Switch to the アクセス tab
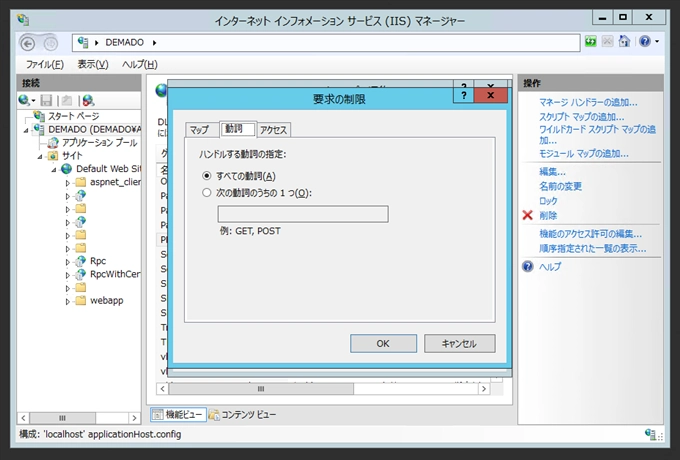The width and height of the screenshot is (680, 460). click(x=274, y=130)
